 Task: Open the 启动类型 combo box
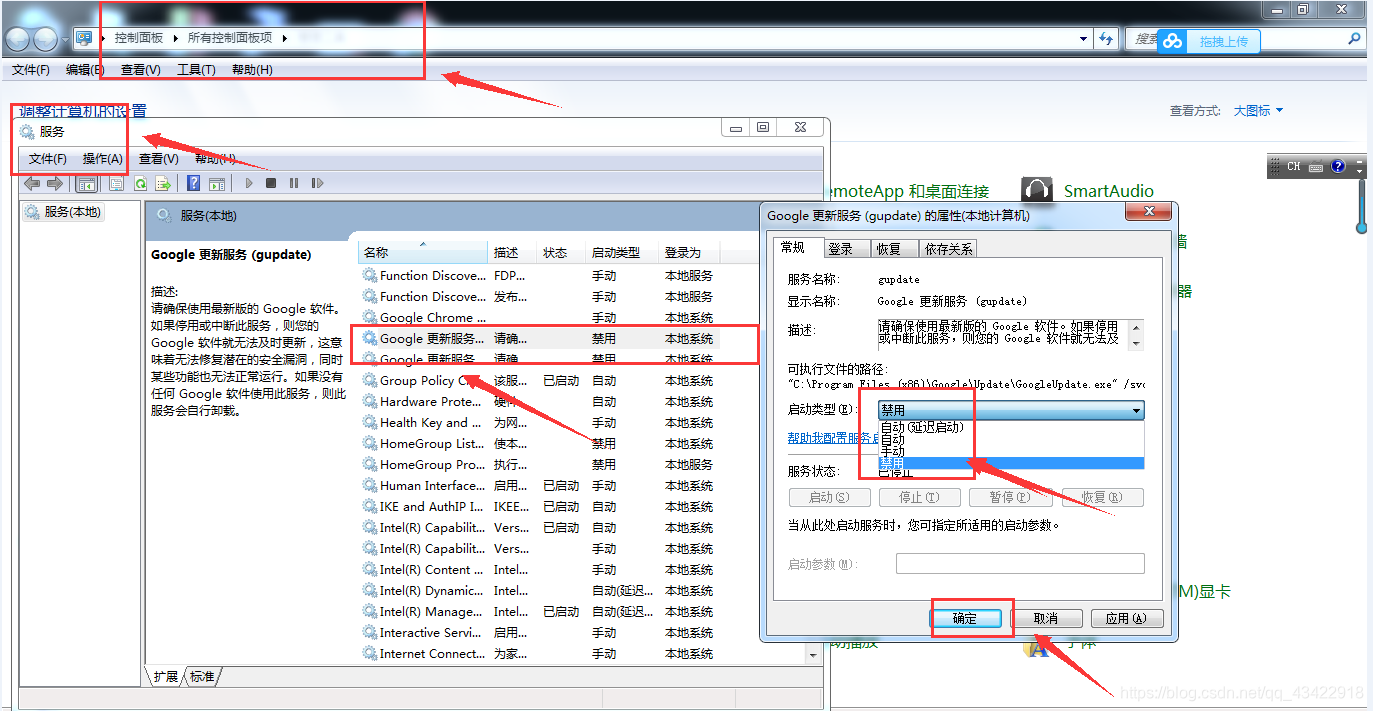point(1011,410)
